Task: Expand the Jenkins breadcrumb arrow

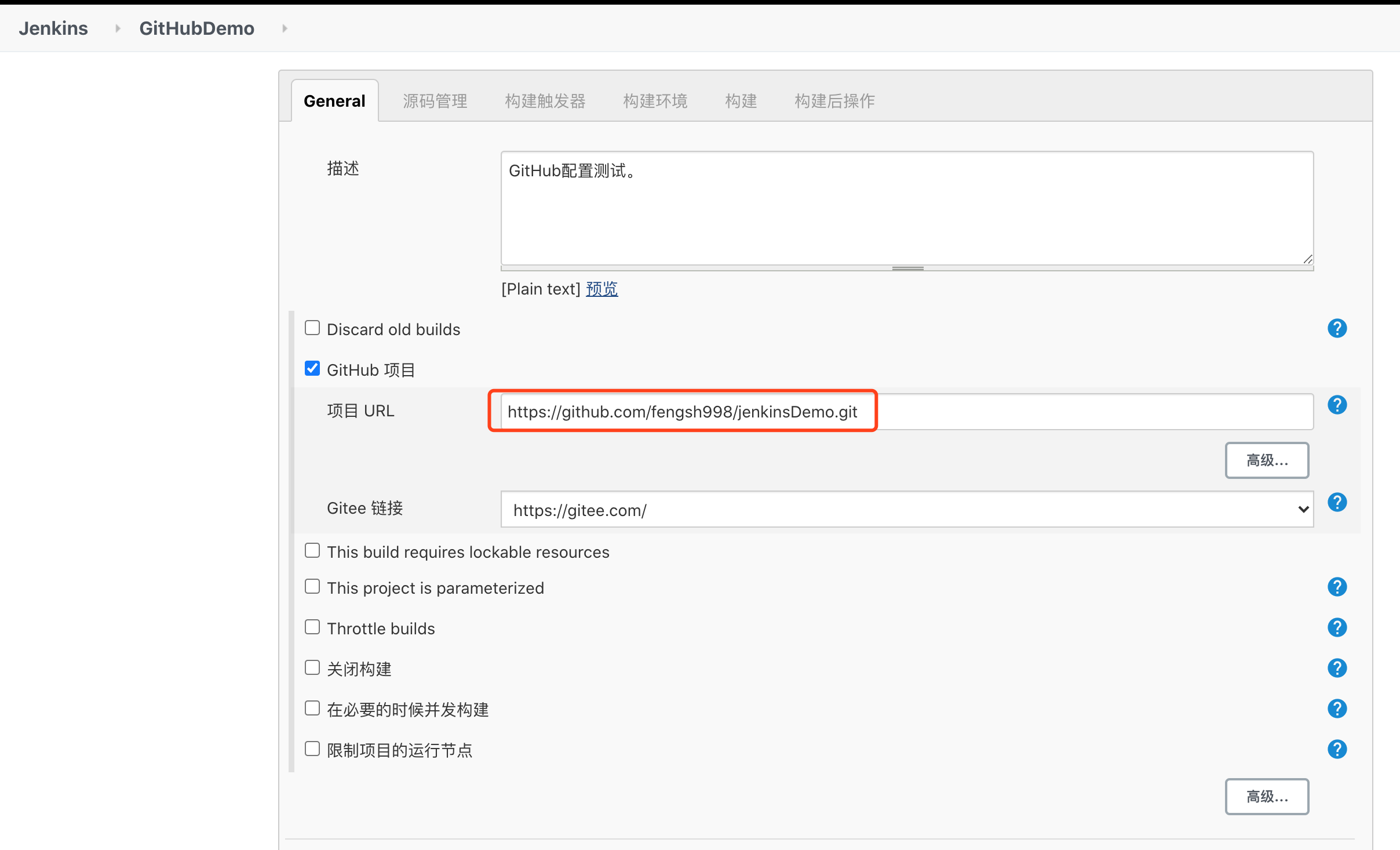Action: pos(117,28)
